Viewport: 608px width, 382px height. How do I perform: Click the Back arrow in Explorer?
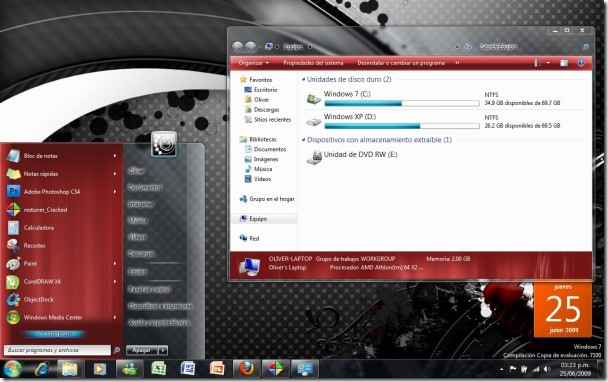click(237, 47)
